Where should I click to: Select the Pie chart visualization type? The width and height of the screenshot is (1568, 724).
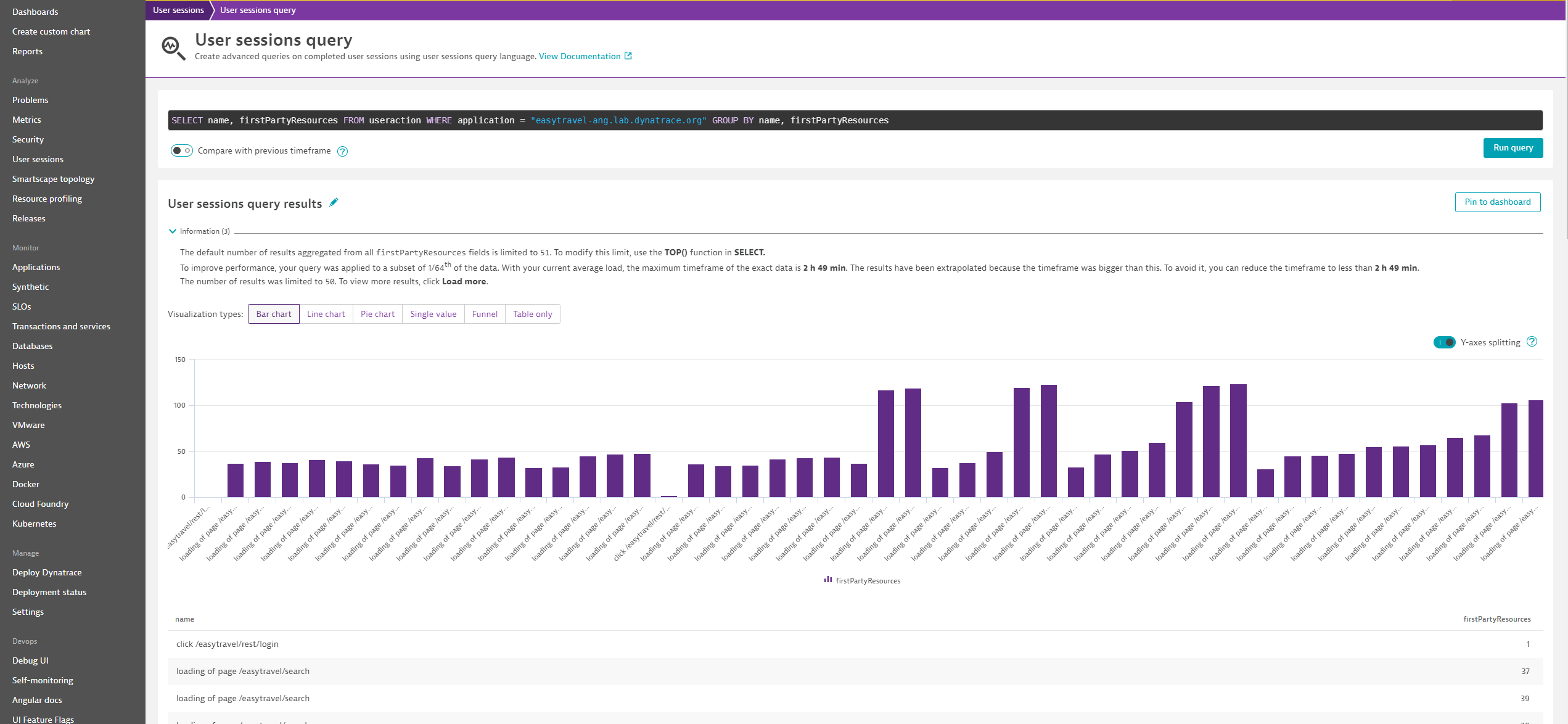tap(377, 314)
